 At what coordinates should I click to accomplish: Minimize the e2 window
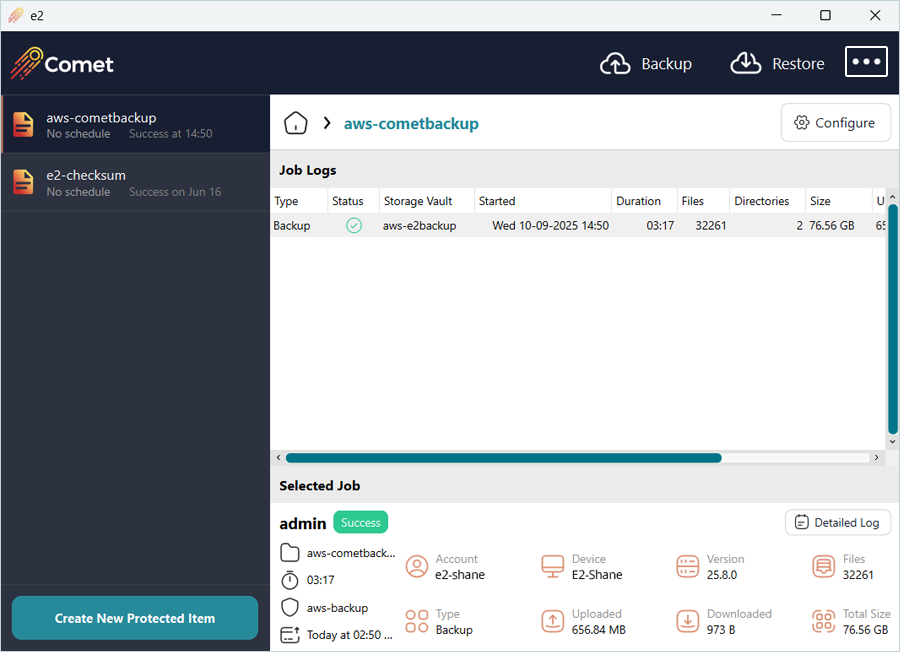pos(776,15)
